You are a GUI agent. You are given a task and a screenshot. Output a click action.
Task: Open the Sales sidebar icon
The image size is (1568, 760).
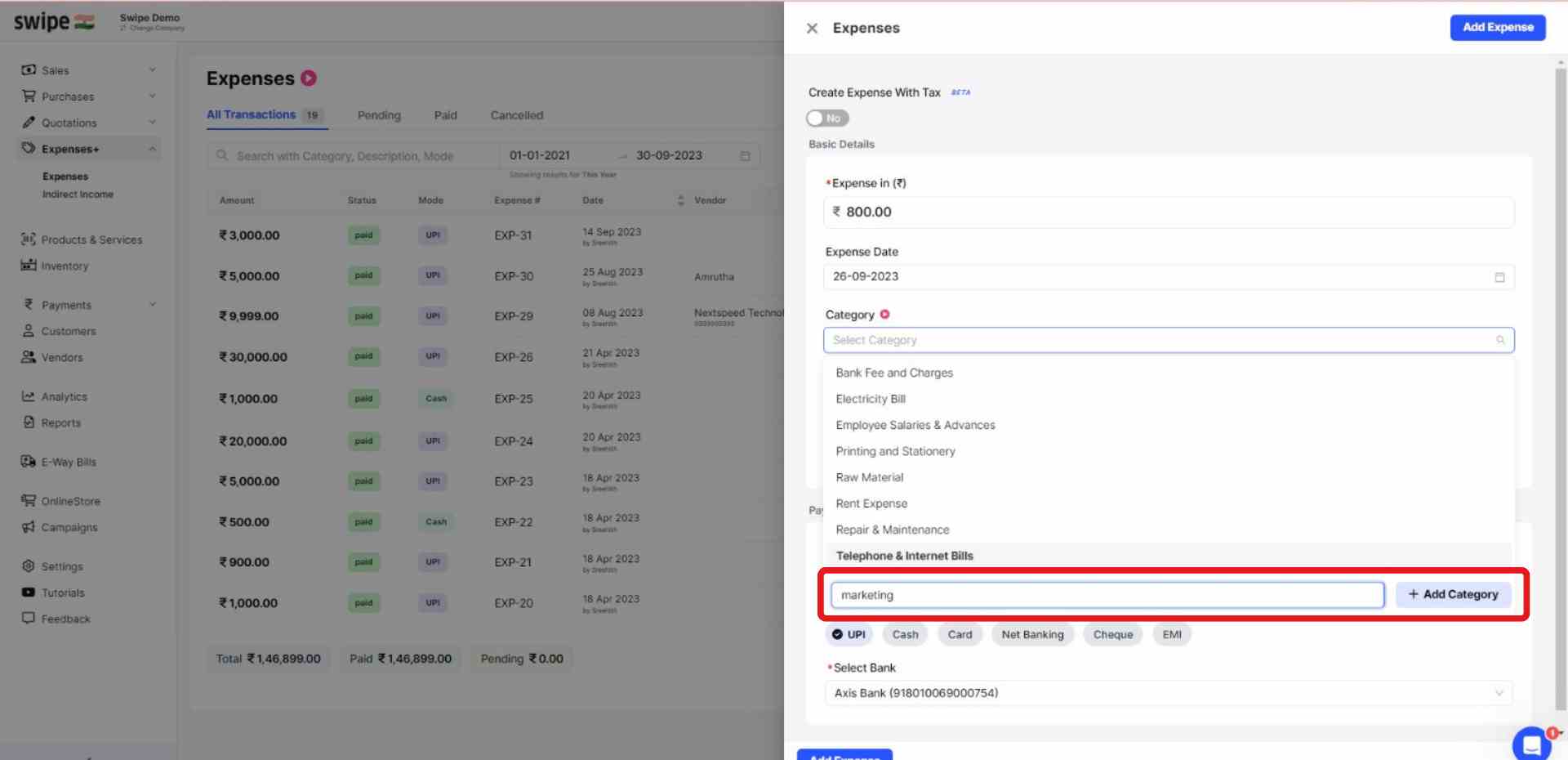pos(29,70)
